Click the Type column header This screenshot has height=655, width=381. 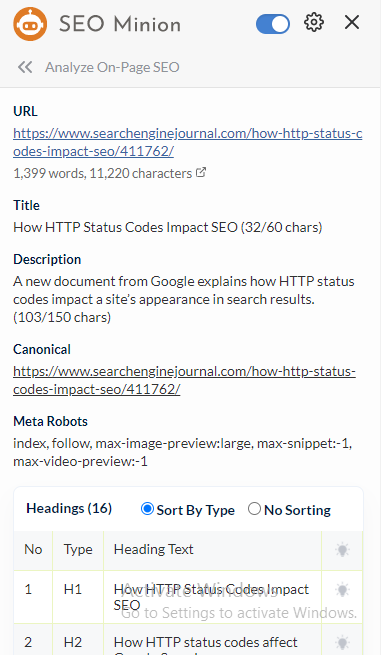click(x=78, y=549)
